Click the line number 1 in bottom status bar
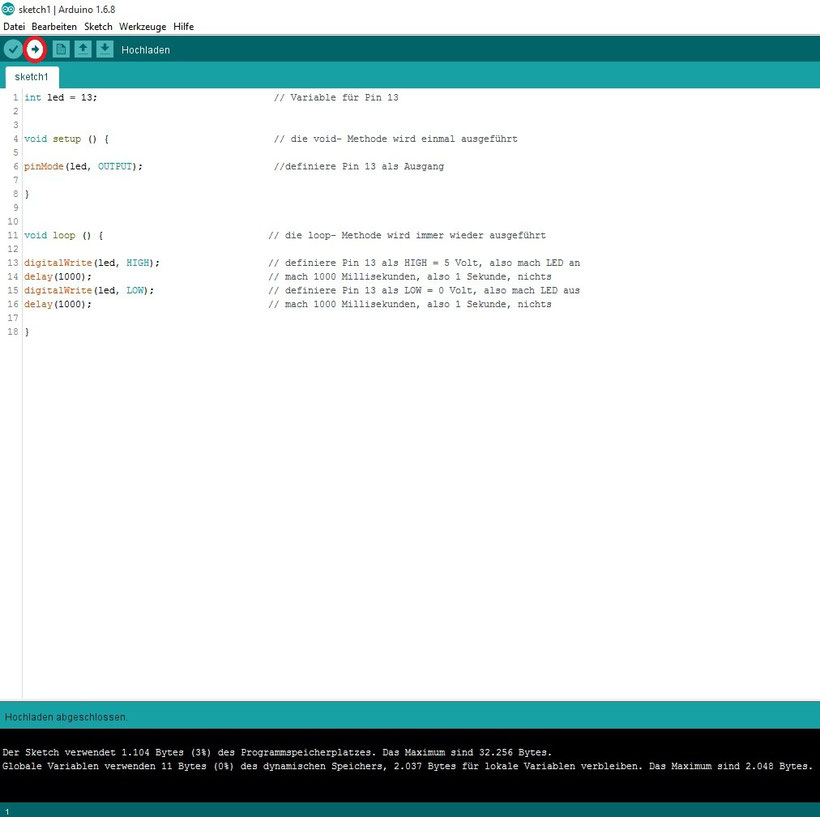This screenshot has width=820, height=817. [7, 812]
